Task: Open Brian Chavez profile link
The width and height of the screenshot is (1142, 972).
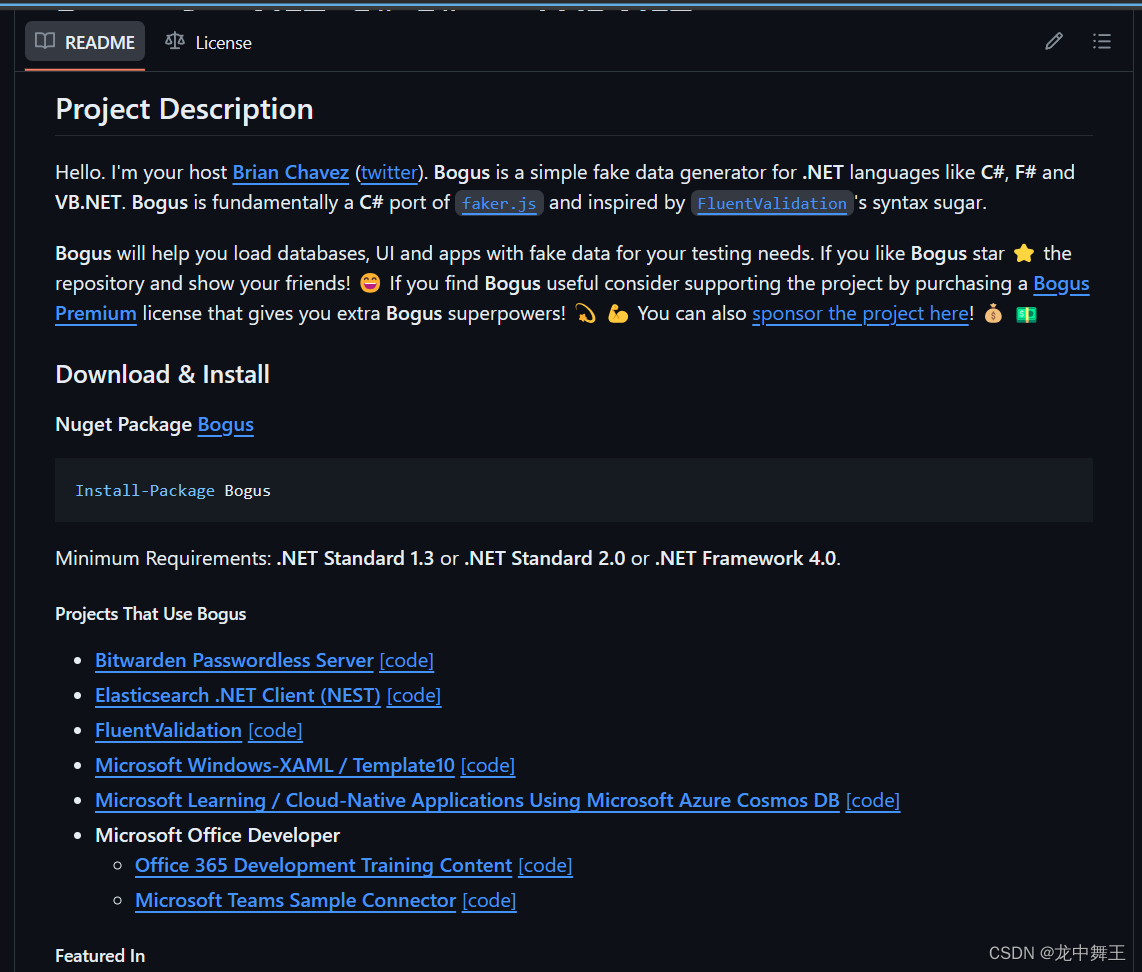Action: pyautogui.click(x=291, y=173)
